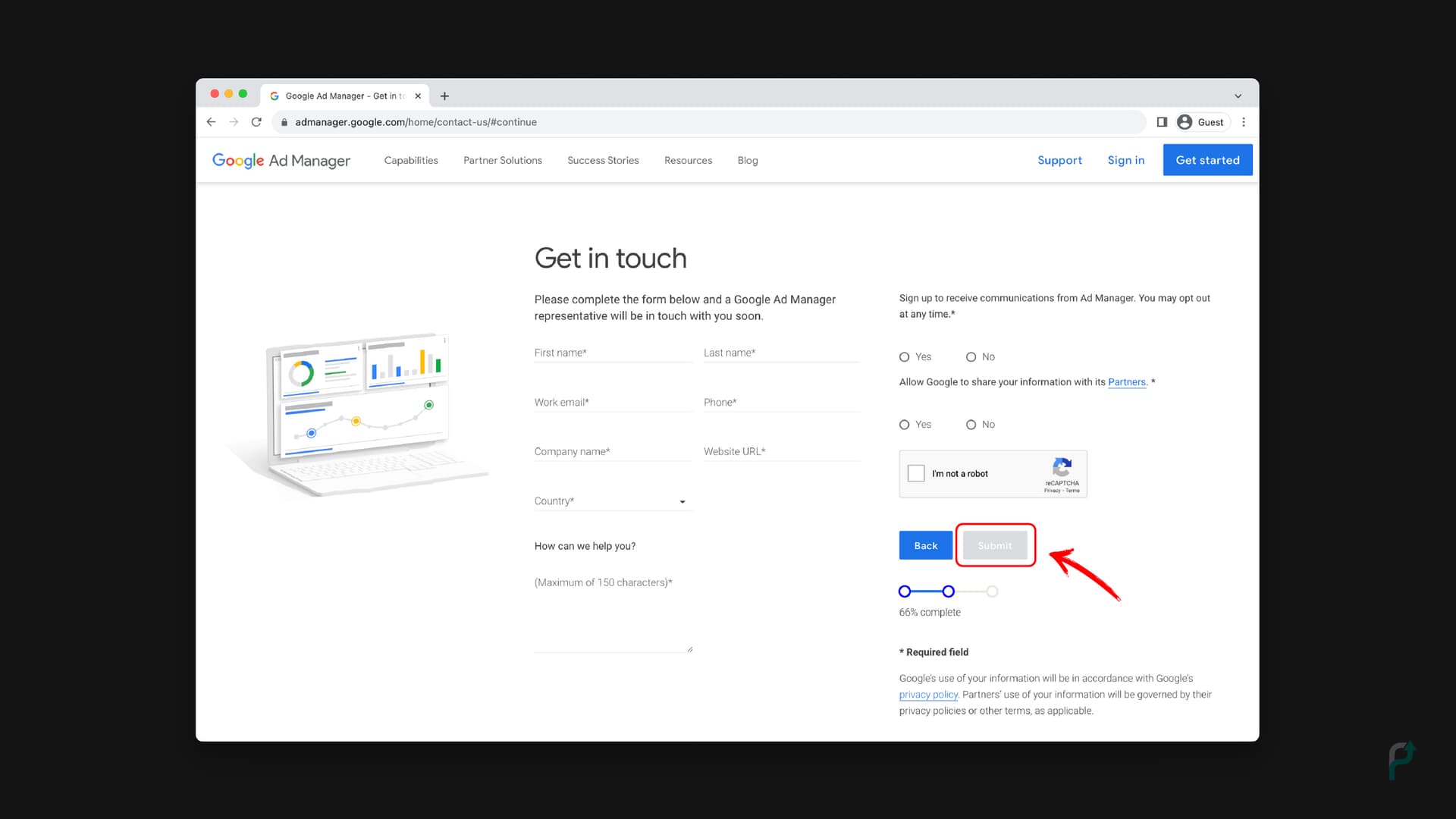This screenshot has width=1456, height=819.
Task: Click into the Phone field
Action: [782, 403]
